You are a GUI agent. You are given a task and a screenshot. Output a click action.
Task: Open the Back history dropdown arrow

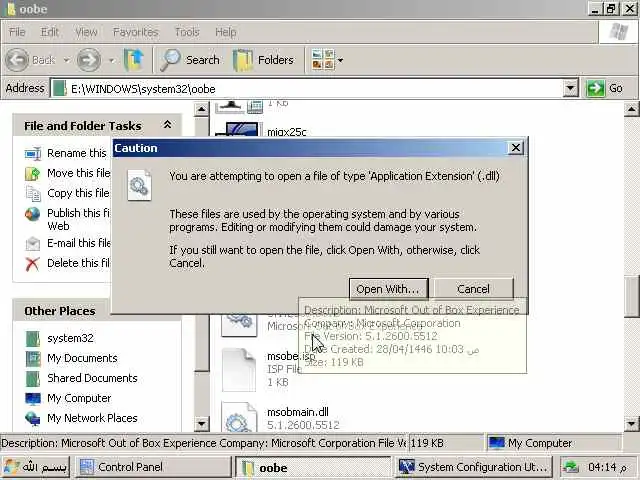(x=66, y=60)
